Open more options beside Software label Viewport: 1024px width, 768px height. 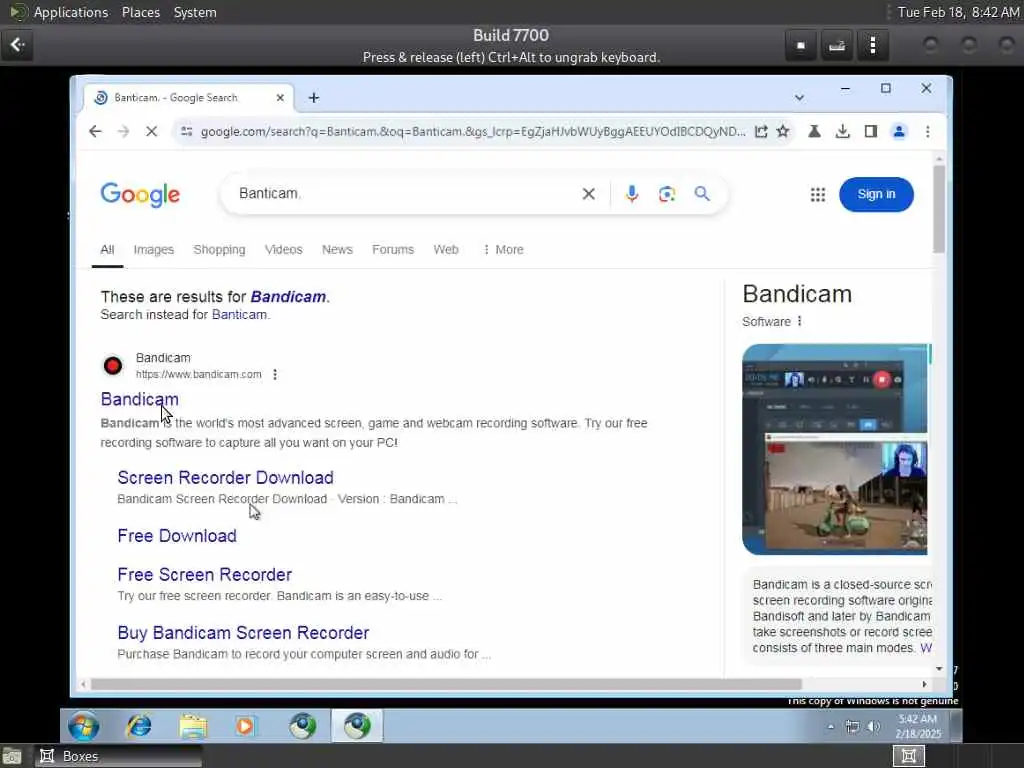[799, 321]
